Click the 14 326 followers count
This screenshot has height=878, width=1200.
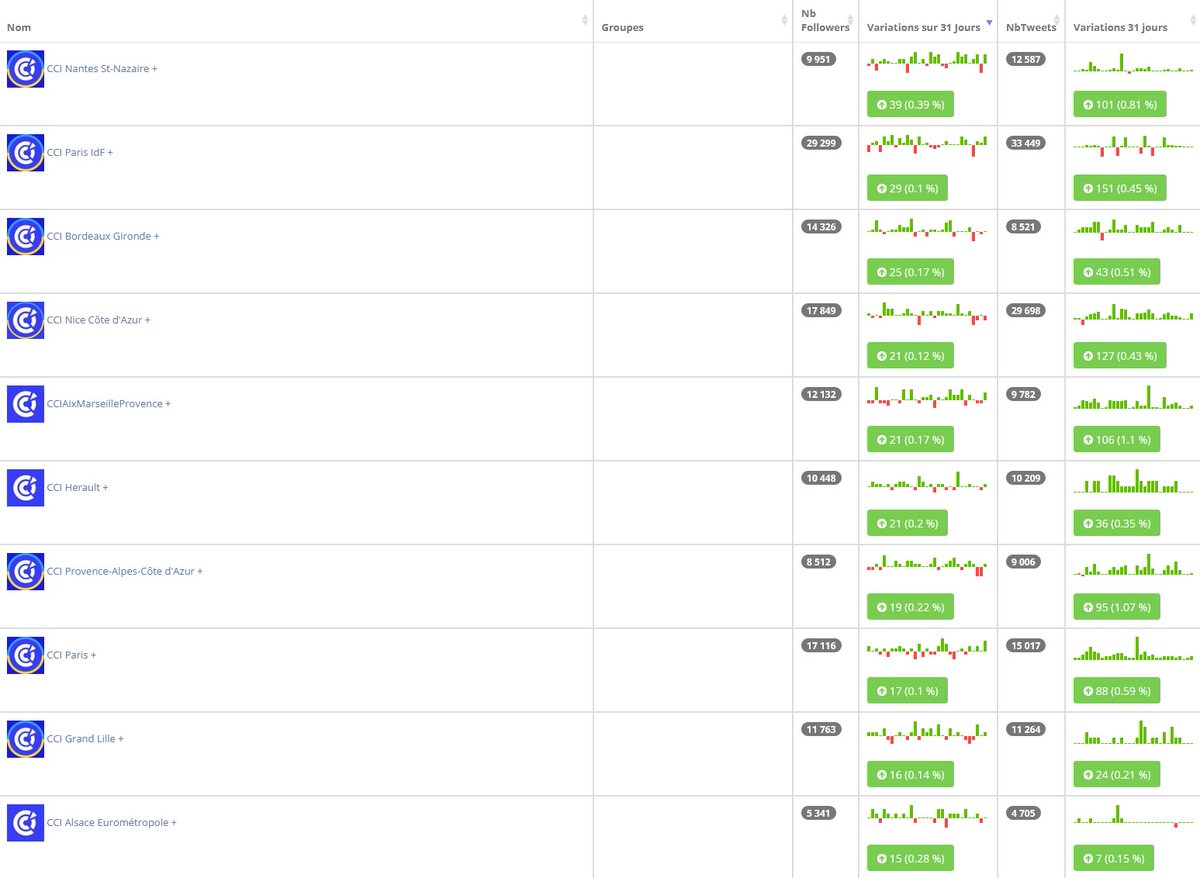[821, 227]
